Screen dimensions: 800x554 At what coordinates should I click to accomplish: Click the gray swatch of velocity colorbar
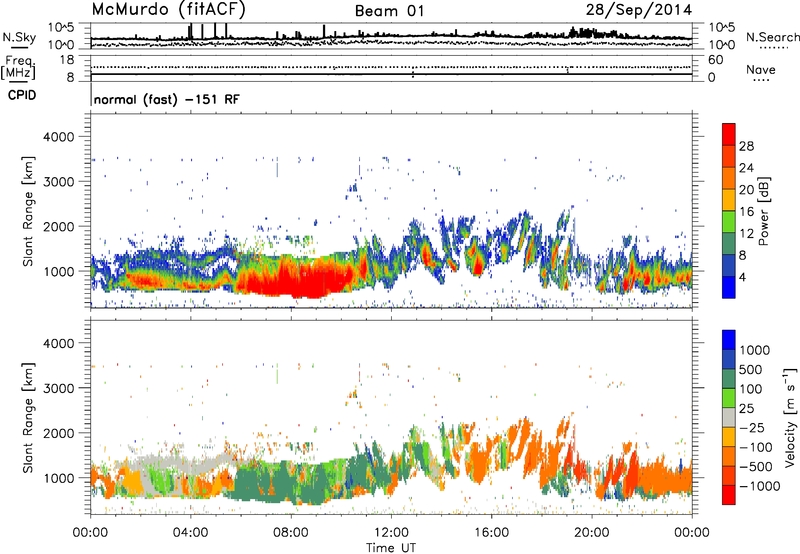pos(729,417)
